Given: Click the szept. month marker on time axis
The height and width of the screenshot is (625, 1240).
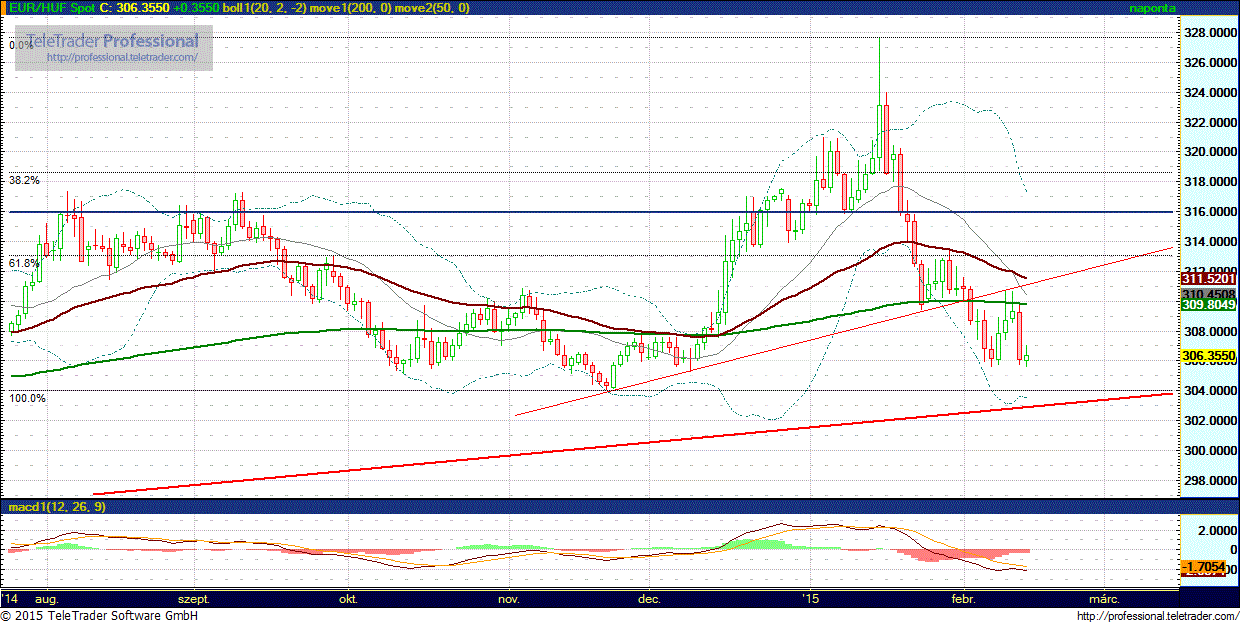Looking at the screenshot, I should [x=194, y=599].
